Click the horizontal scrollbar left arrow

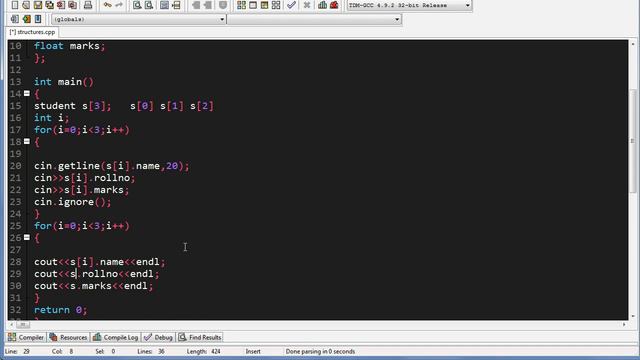(x=11, y=324)
